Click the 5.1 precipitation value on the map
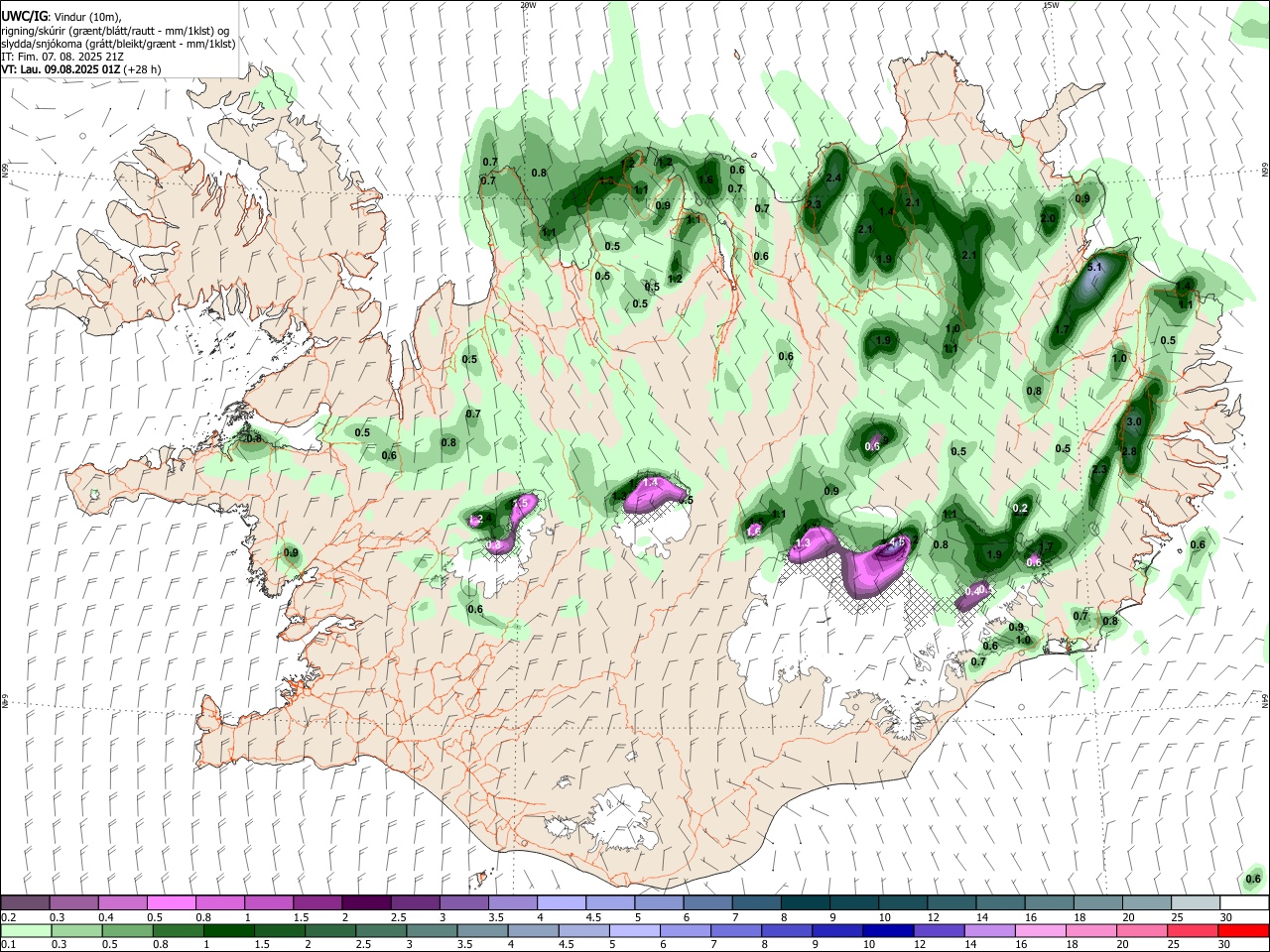Image resolution: width=1270 pixels, height=952 pixels. pyautogui.click(x=1095, y=268)
